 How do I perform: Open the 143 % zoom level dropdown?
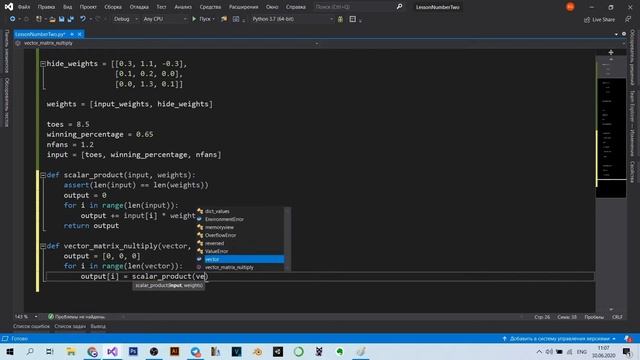point(26,317)
